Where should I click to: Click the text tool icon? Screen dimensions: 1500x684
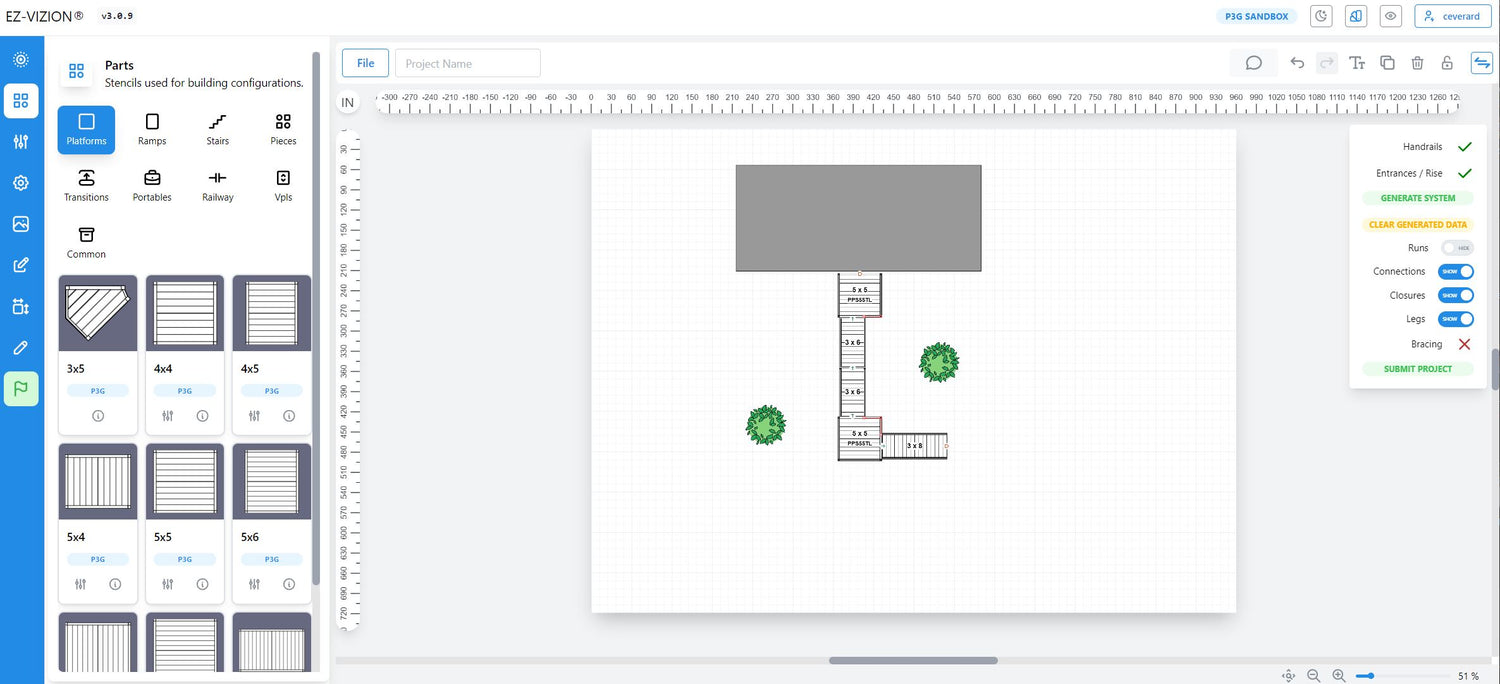point(1357,63)
